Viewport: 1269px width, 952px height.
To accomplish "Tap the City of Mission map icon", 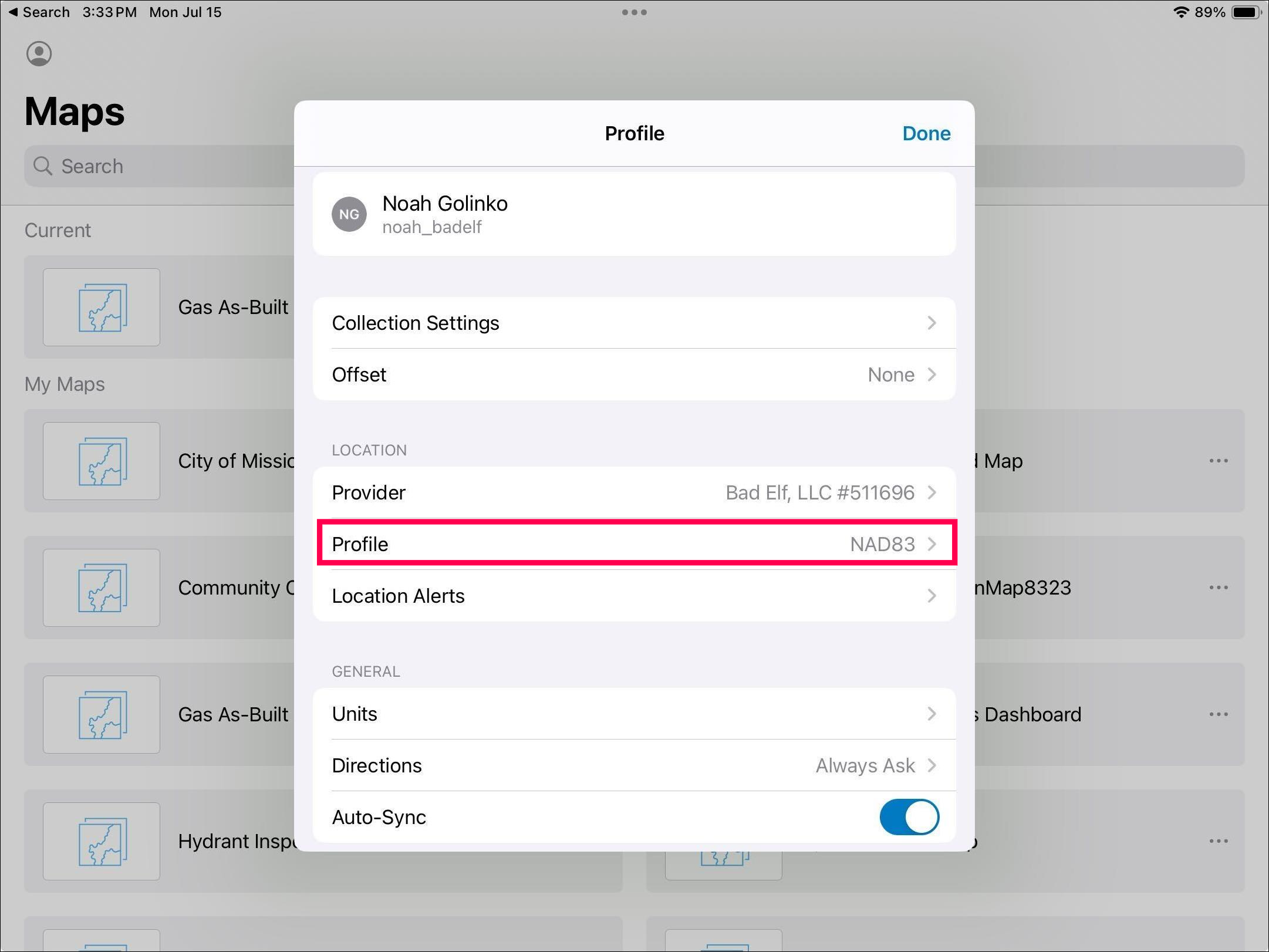I will (102, 461).
